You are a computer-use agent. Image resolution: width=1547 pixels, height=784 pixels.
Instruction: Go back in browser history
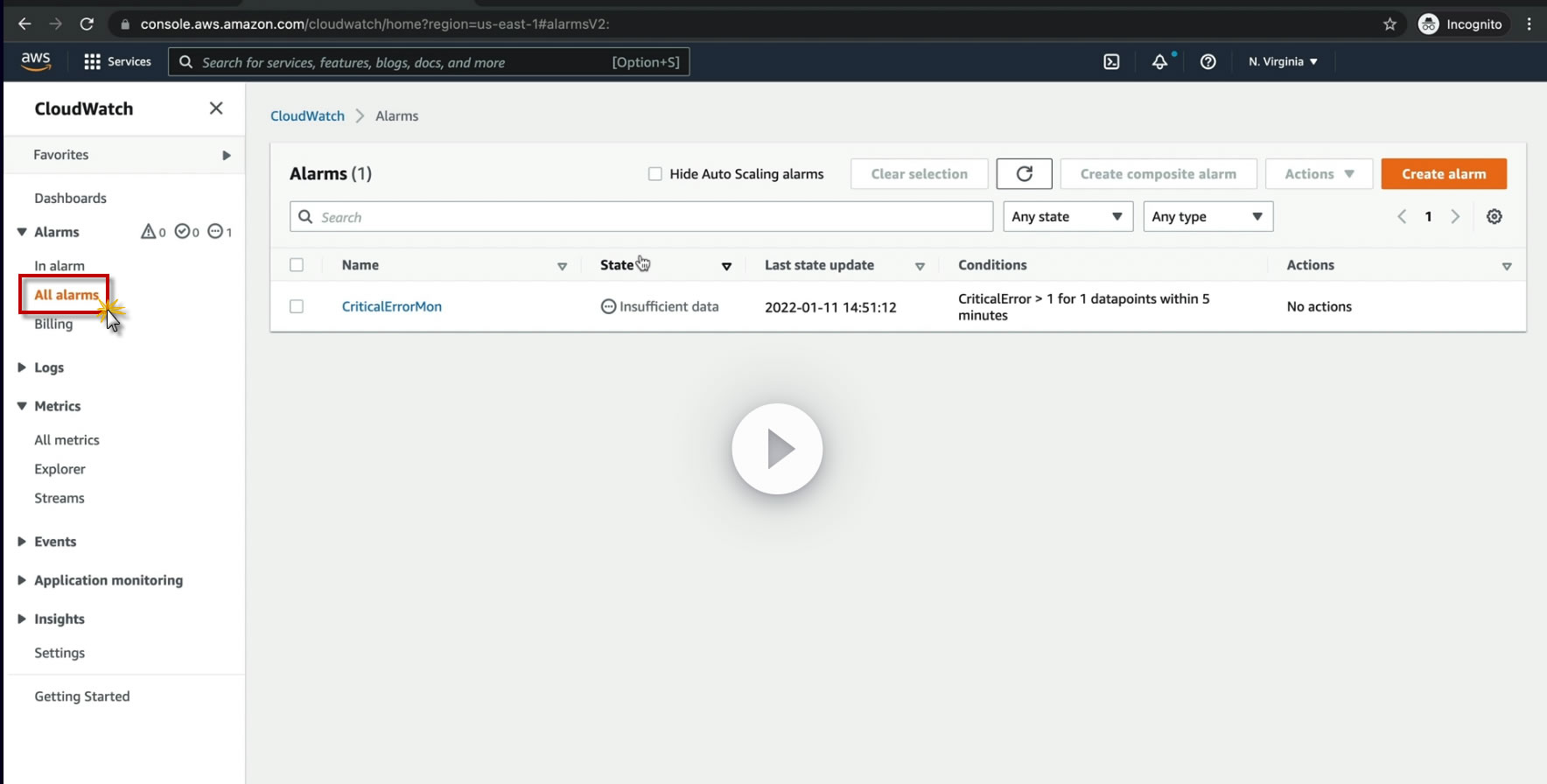[24, 24]
